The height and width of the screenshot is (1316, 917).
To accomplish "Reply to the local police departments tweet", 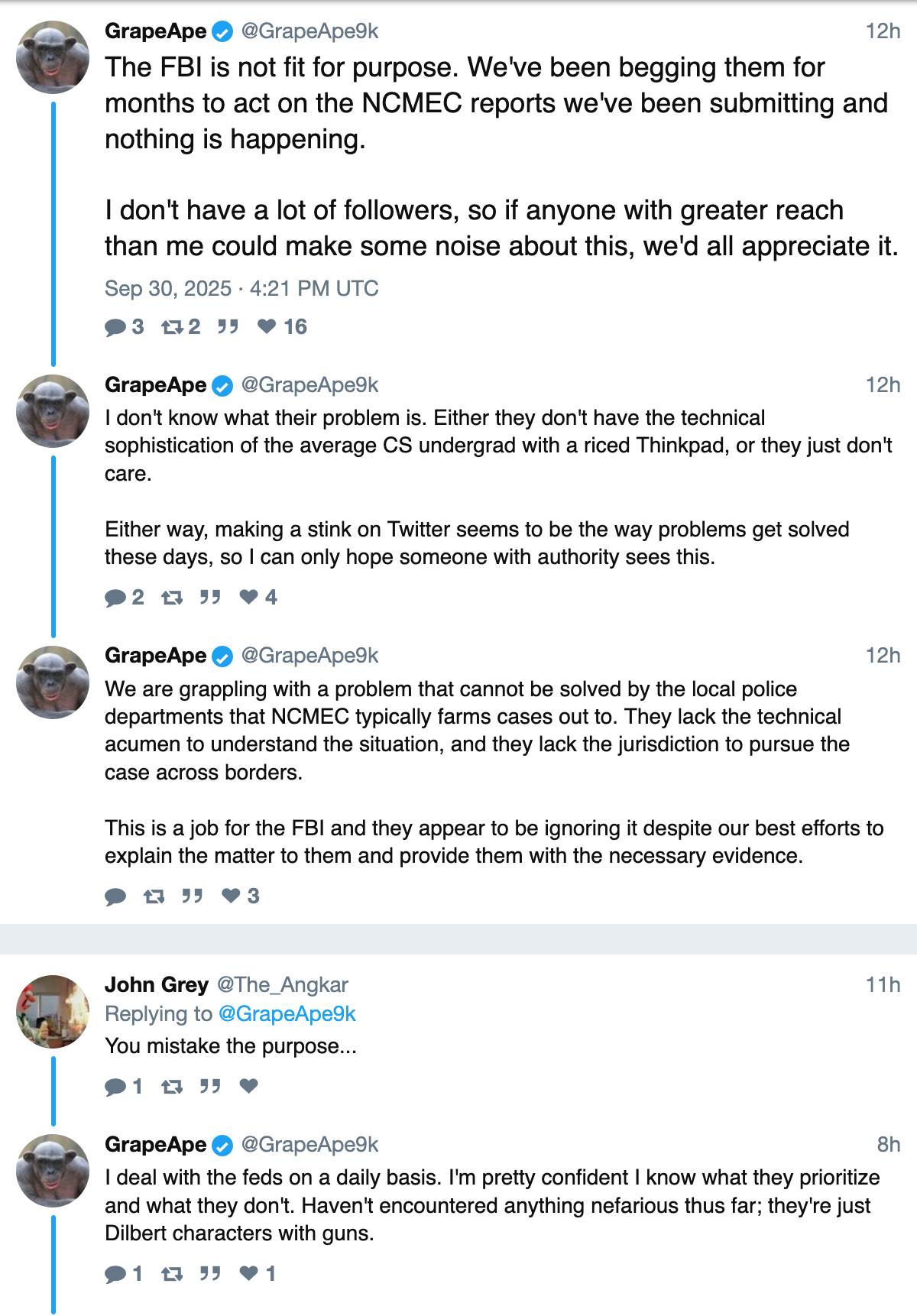I will click(116, 896).
